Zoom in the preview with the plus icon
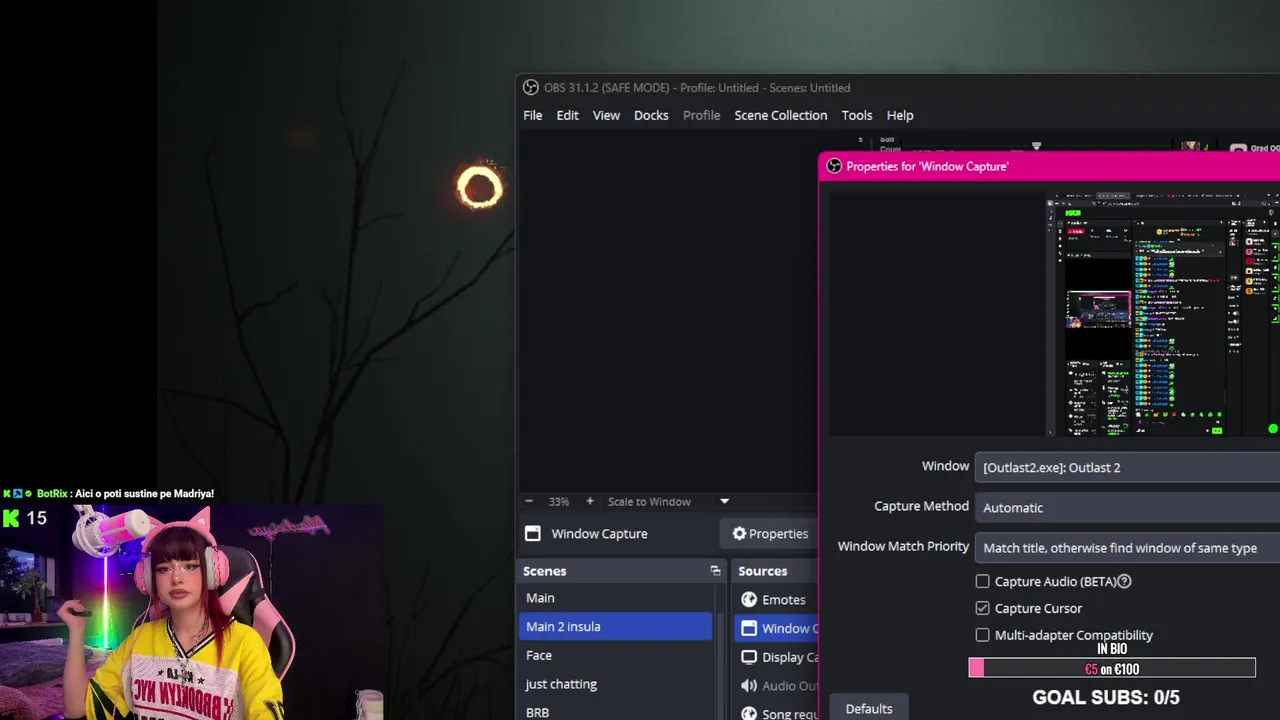The width and height of the screenshot is (1280, 720). [x=589, y=501]
